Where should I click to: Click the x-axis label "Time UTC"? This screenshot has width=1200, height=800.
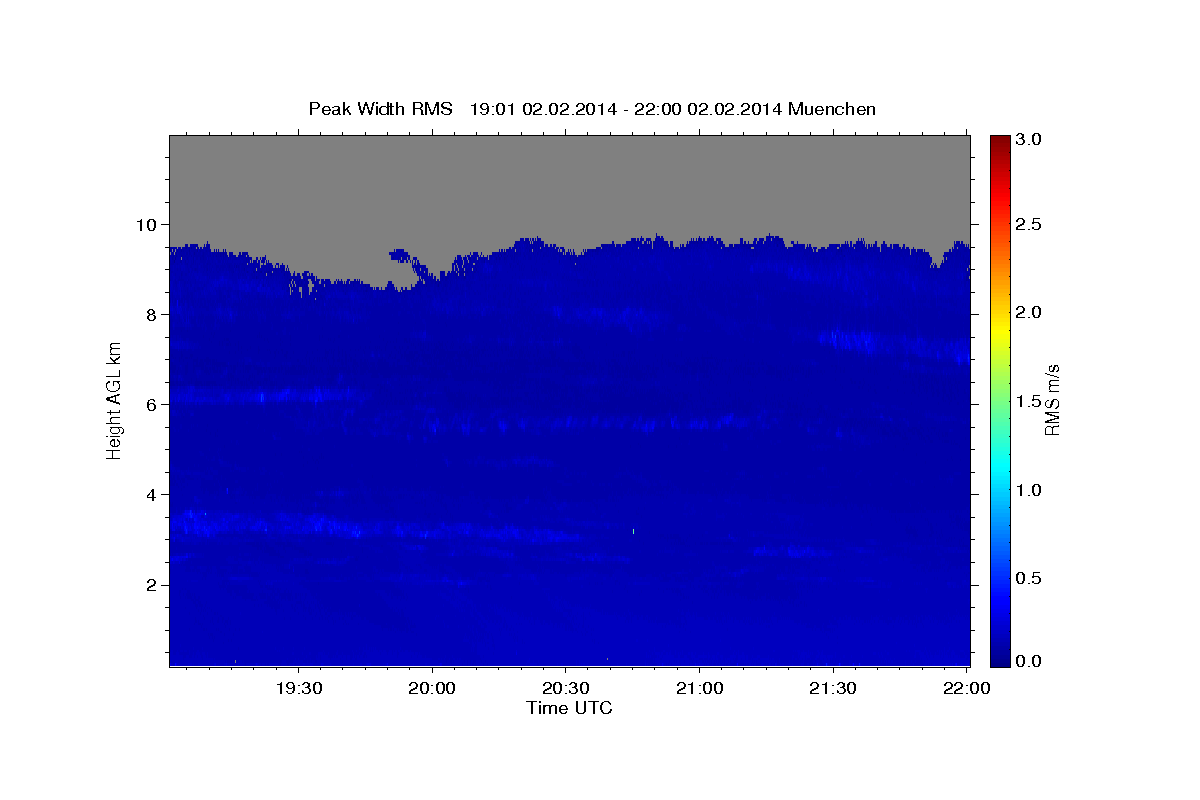(x=569, y=708)
